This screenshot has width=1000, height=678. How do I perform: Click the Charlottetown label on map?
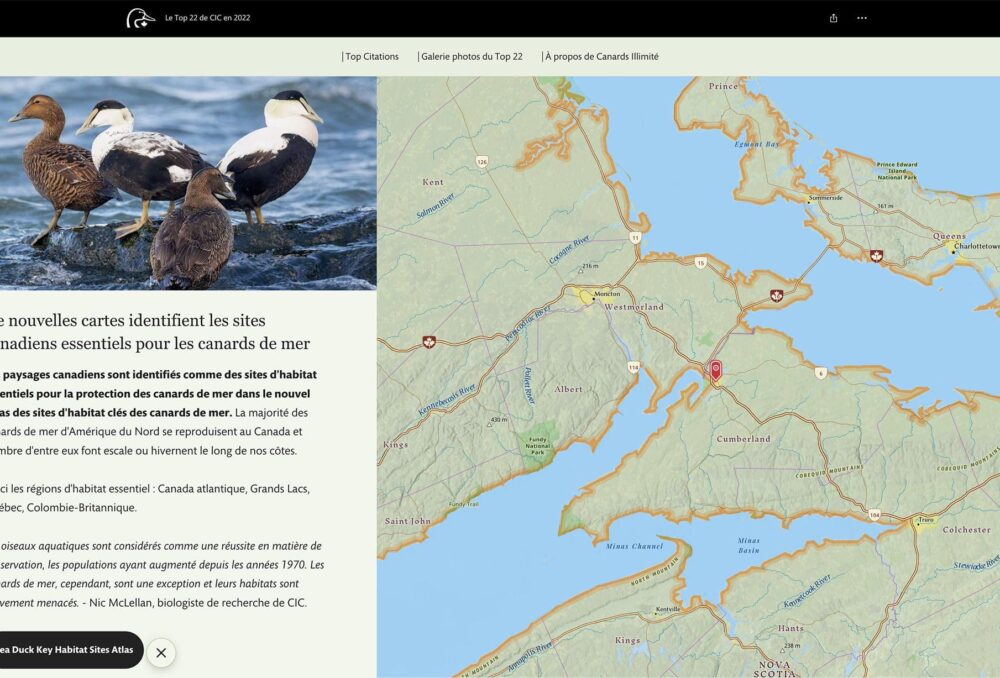tap(976, 246)
